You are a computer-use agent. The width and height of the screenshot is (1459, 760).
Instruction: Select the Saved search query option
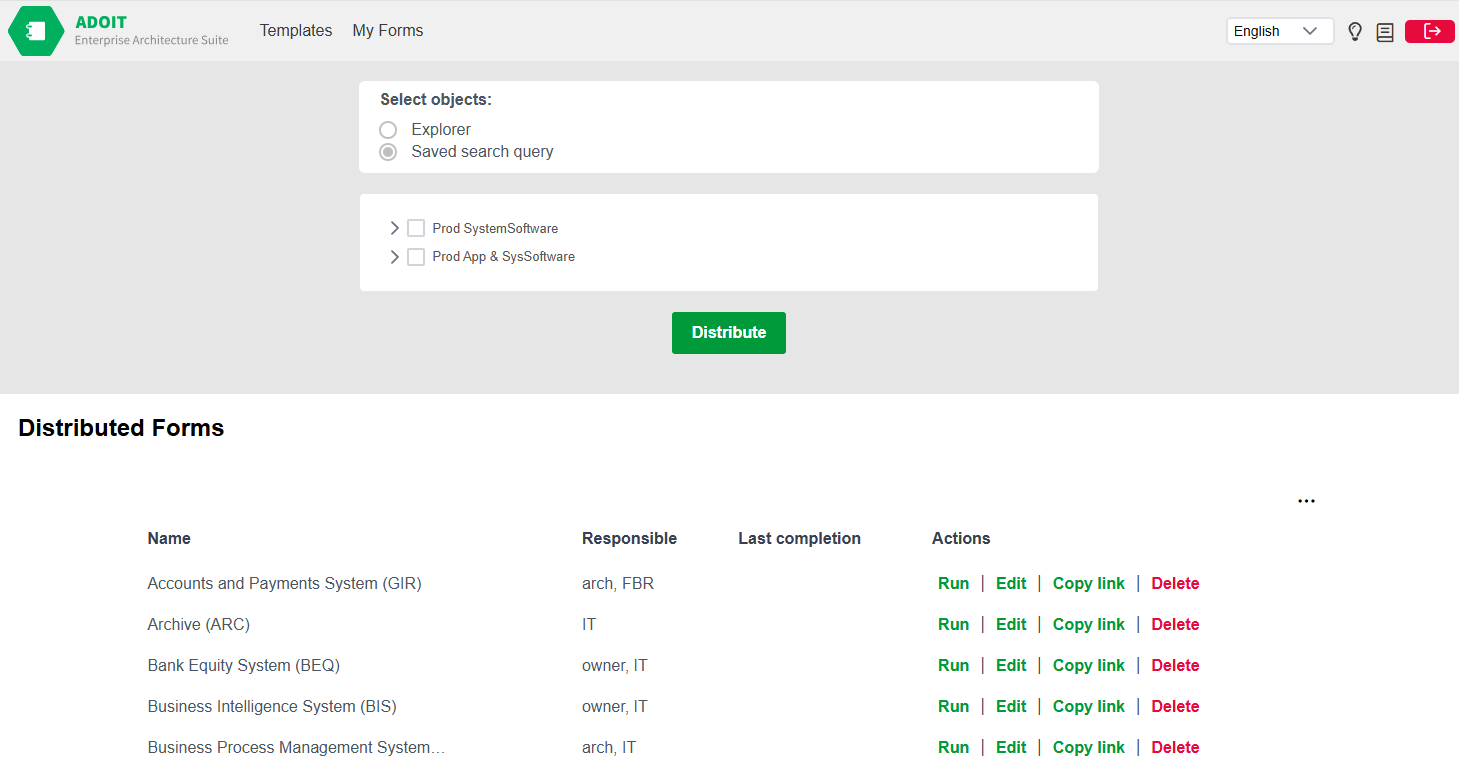pyautogui.click(x=388, y=152)
